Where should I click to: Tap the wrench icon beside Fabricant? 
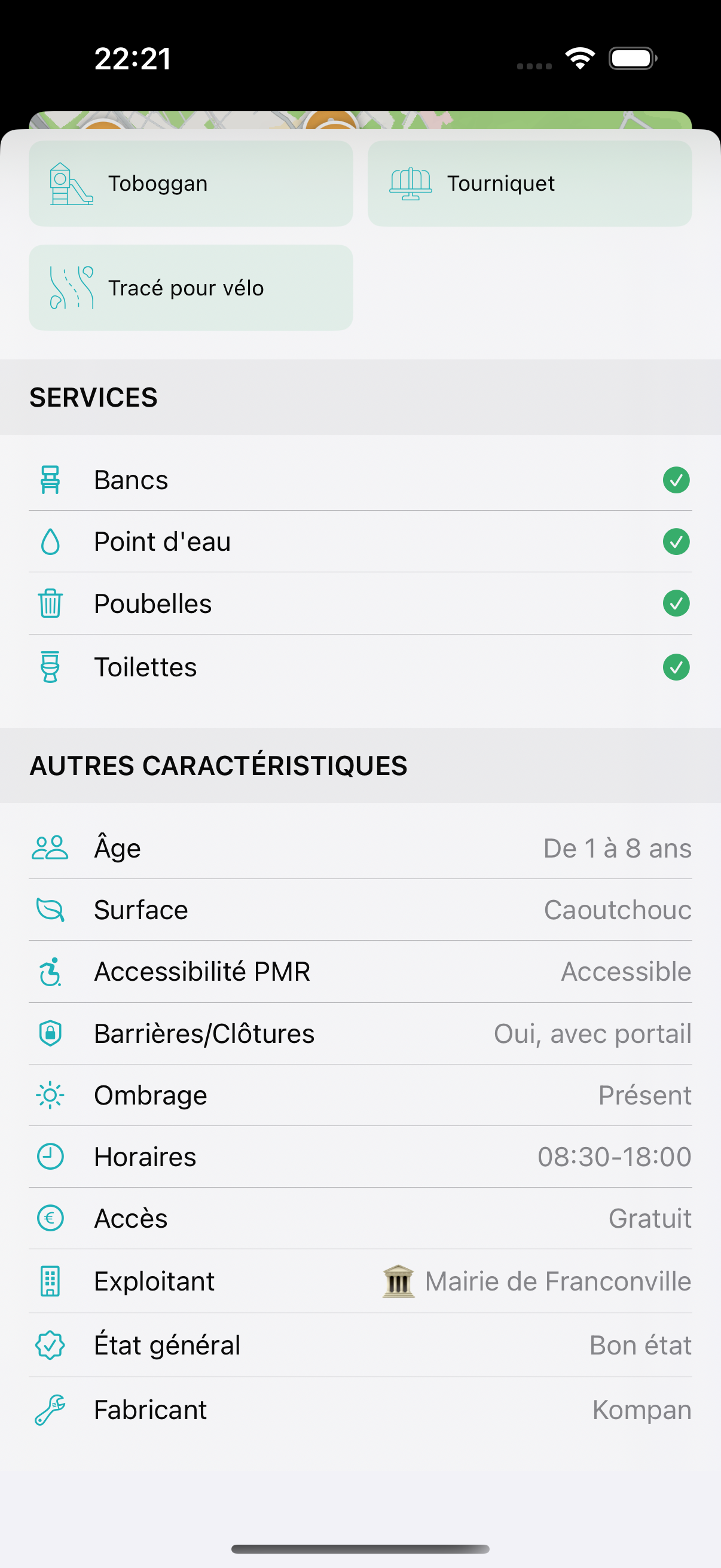point(50,1410)
